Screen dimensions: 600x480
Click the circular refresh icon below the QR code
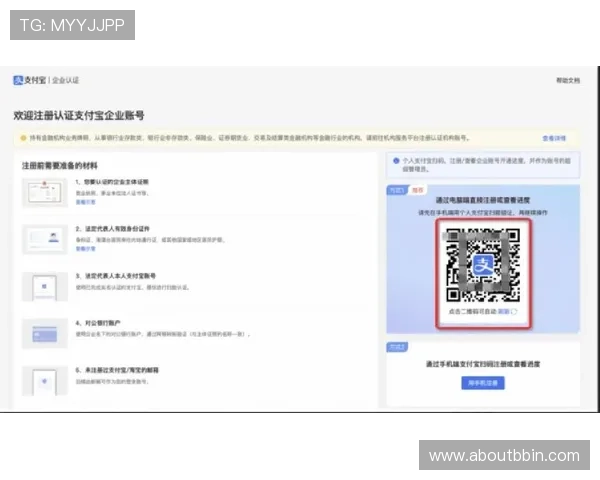coord(514,312)
